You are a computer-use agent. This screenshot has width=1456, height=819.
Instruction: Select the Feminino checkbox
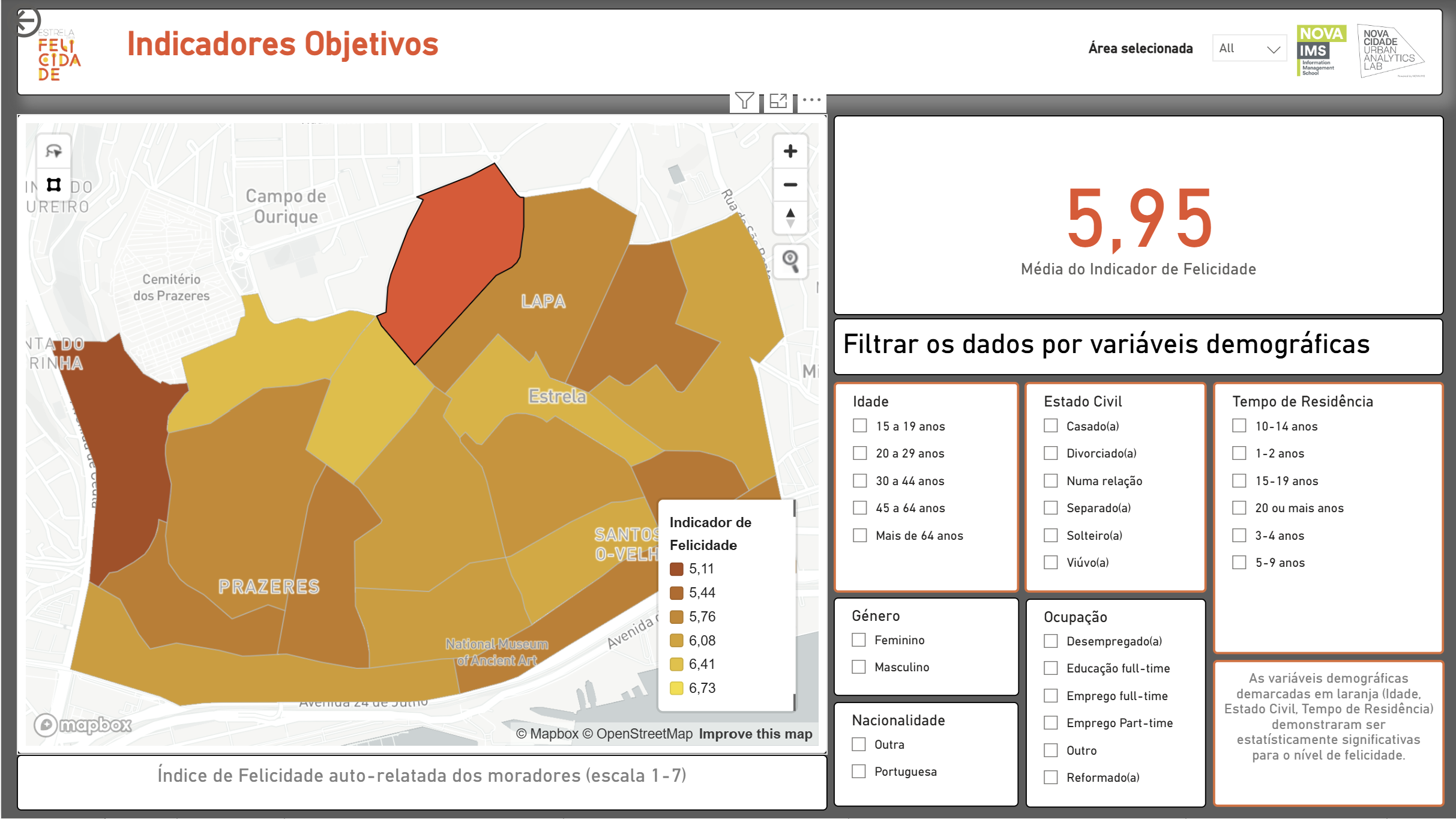[x=859, y=639]
